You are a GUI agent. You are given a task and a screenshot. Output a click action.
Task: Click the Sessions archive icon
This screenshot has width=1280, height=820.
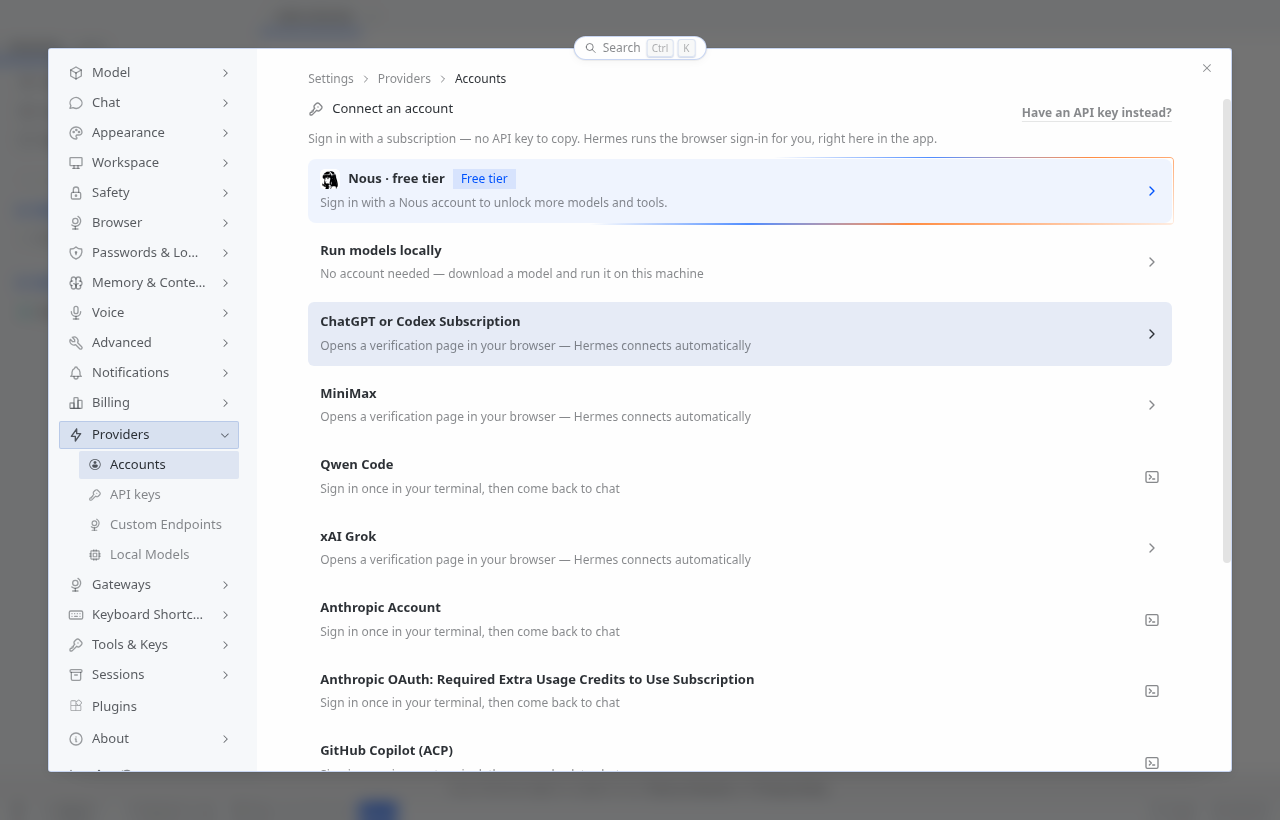coord(76,675)
